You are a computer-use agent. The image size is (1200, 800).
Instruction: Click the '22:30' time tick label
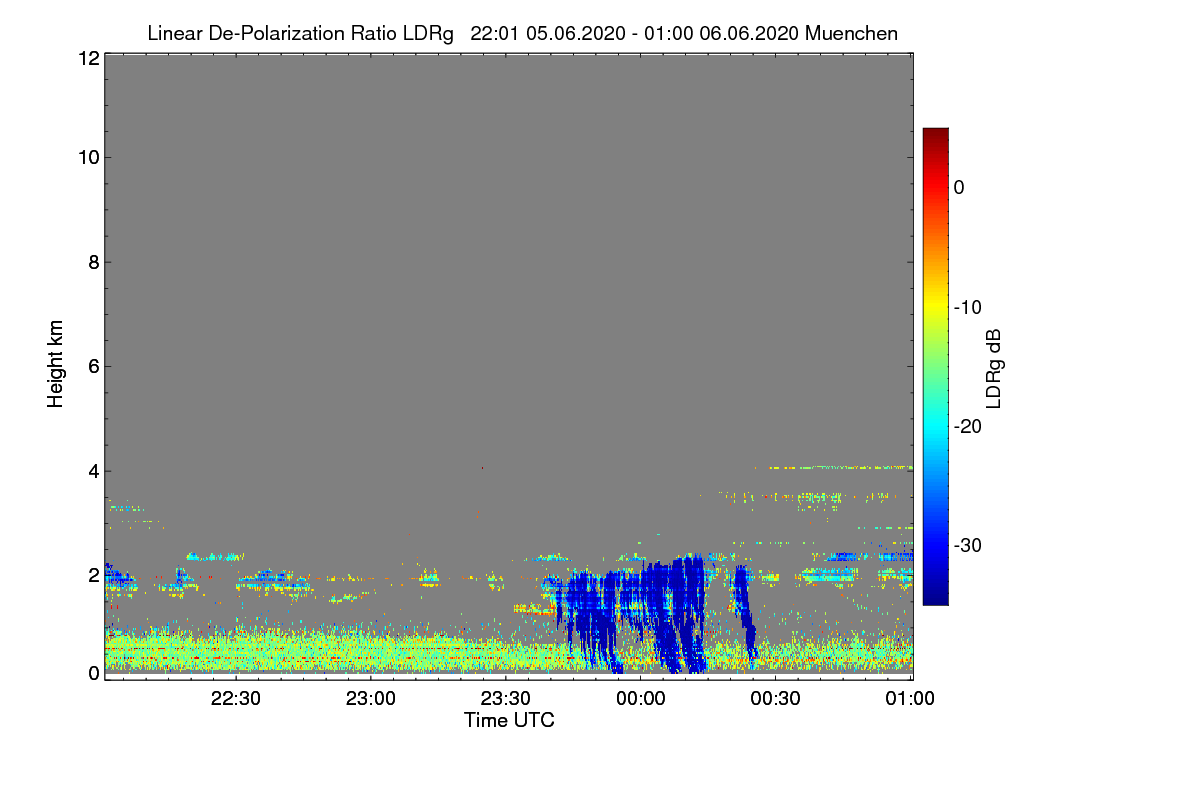tap(236, 699)
